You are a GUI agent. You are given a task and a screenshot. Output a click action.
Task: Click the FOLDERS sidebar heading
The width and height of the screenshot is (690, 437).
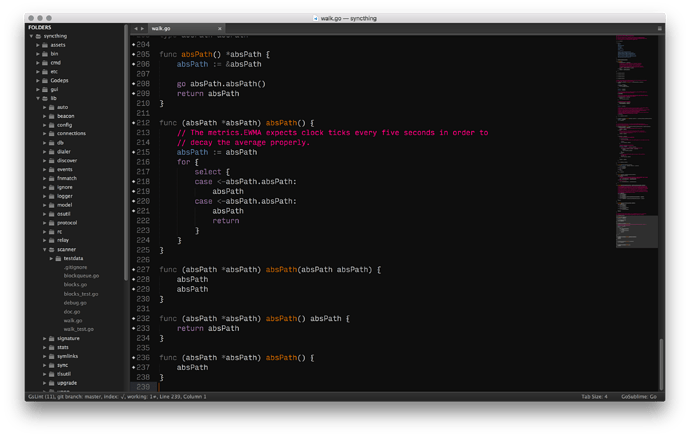pos(40,27)
